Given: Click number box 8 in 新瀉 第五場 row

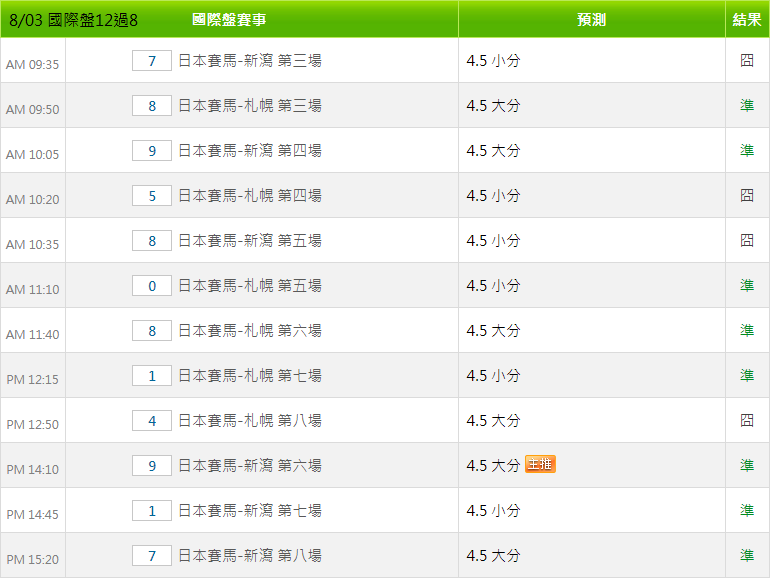Looking at the screenshot, I should [x=152, y=241].
